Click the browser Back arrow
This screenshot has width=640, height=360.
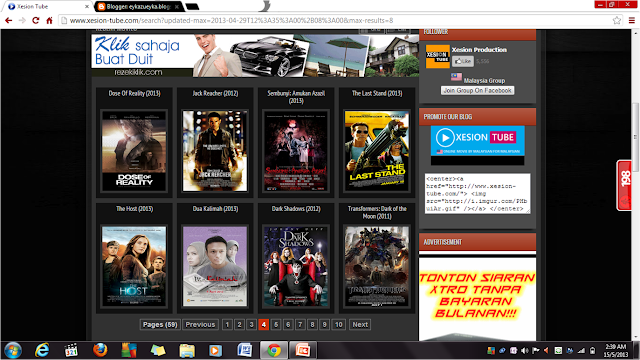(9, 20)
